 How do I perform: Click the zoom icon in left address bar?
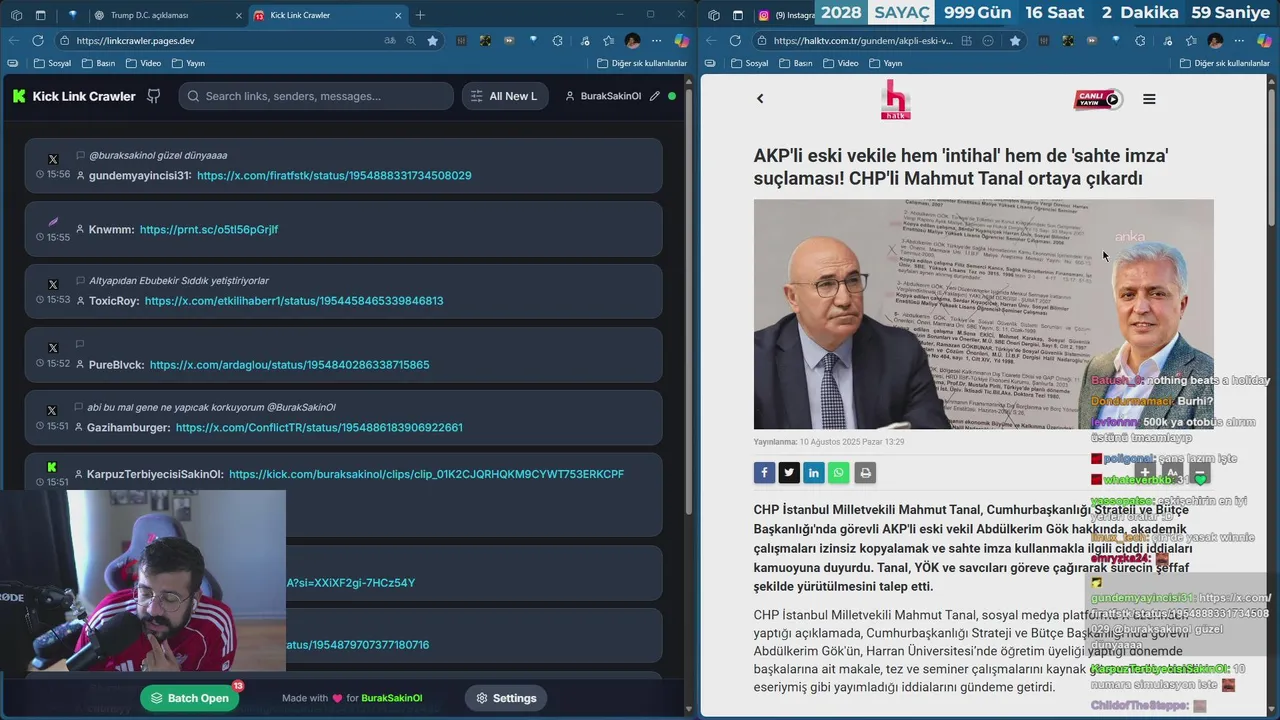pyautogui.click(x=411, y=41)
